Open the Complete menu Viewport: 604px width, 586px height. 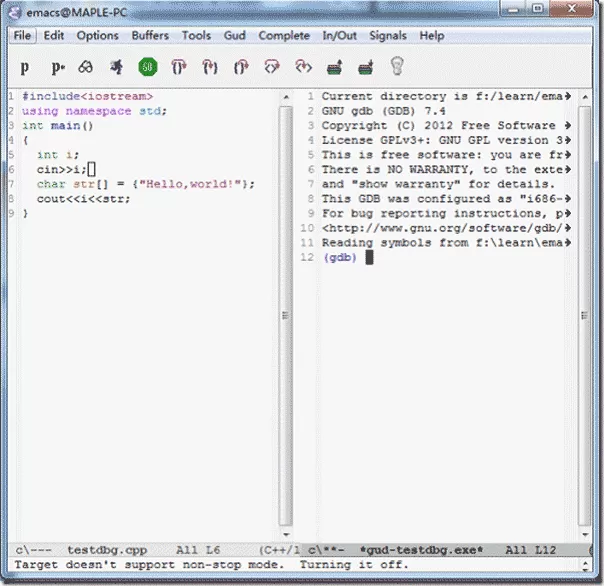click(284, 35)
